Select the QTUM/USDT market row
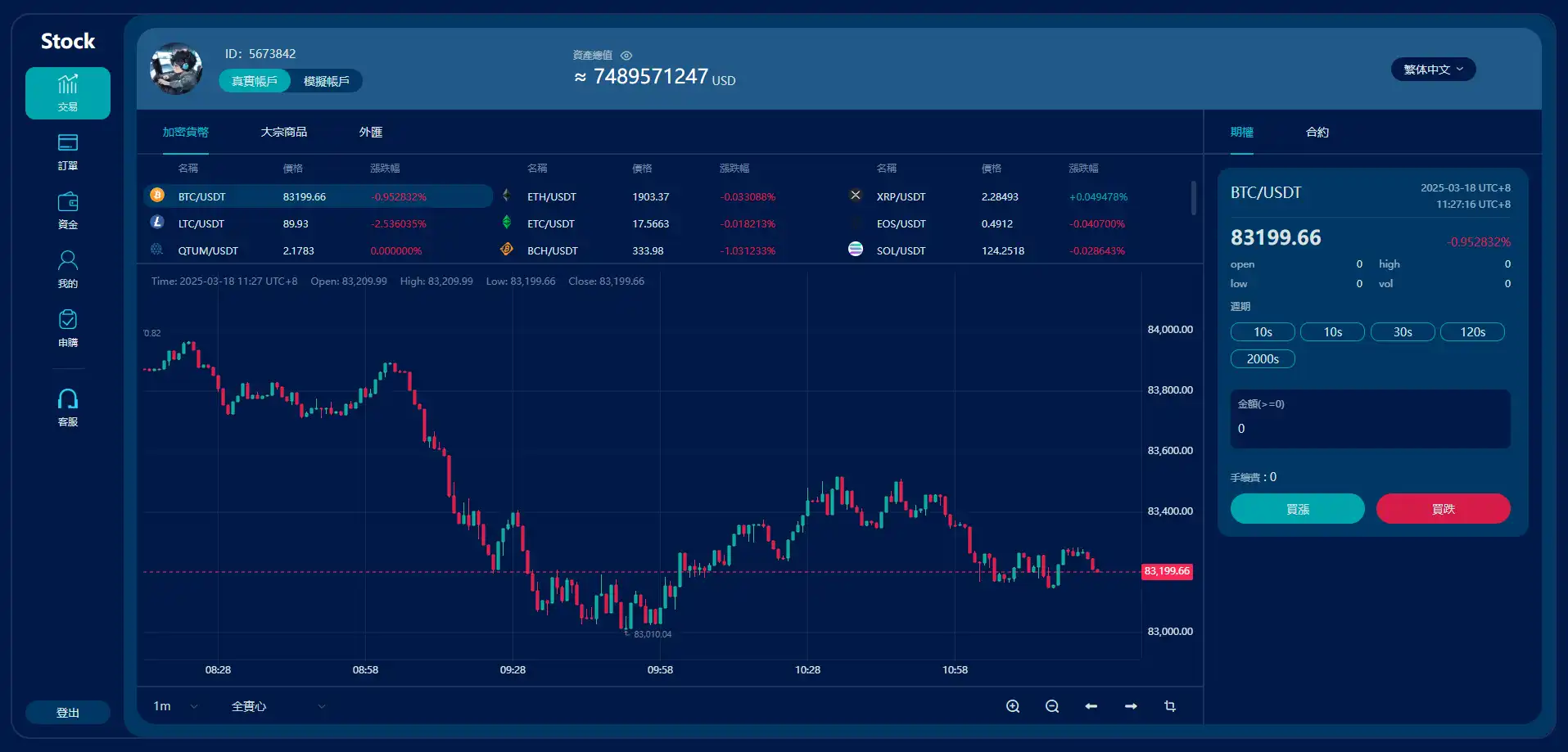The image size is (1568, 752). 319,250
